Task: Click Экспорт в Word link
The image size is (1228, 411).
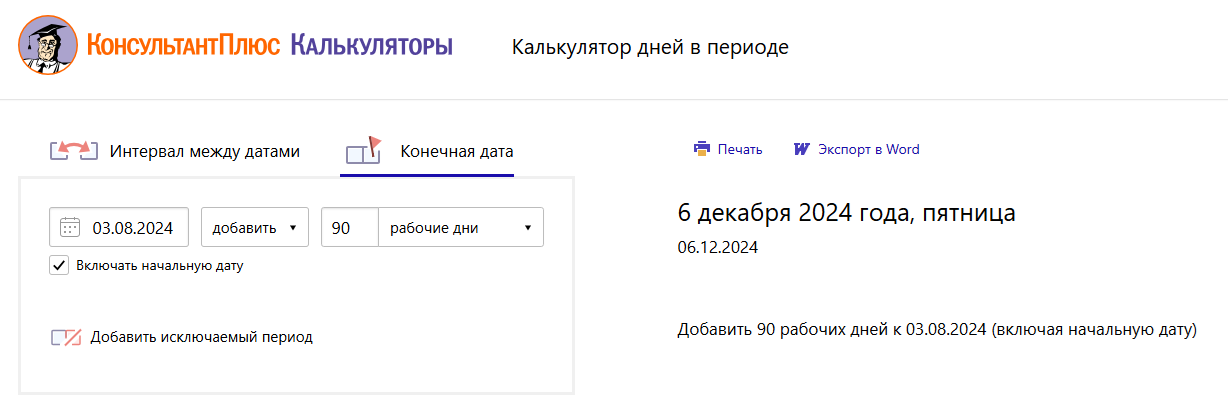Action: pyautogui.click(x=869, y=150)
